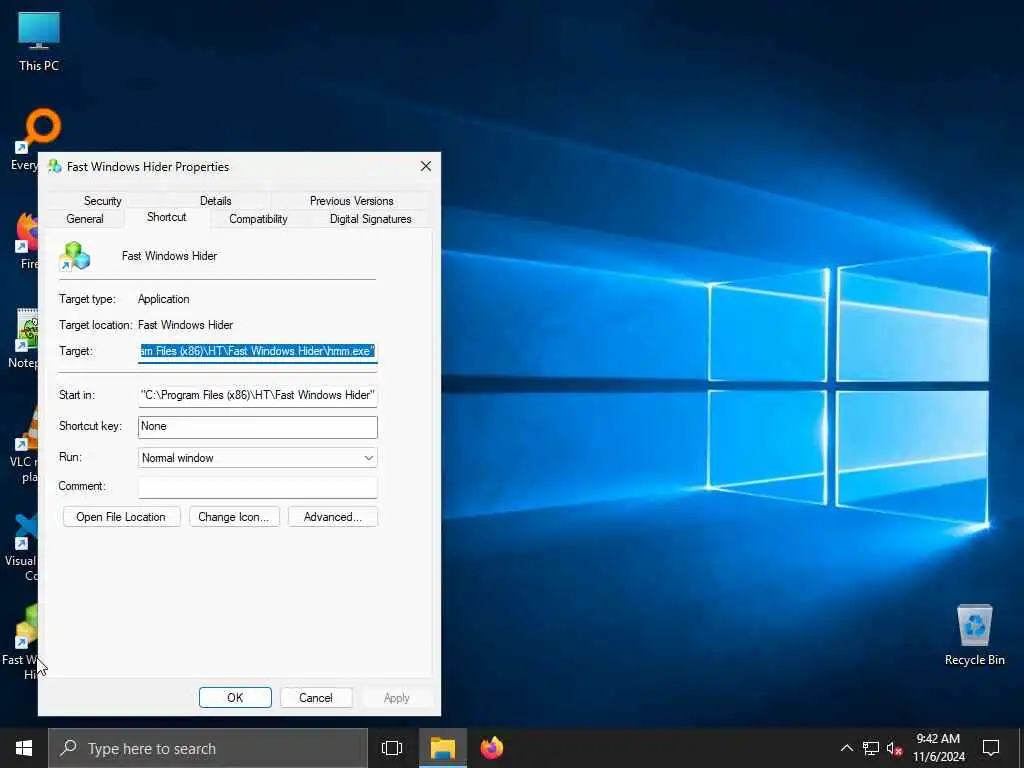Viewport: 1024px width, 768px height.
Task: Click the taskbar search box
Action: [x=208, y=748]
